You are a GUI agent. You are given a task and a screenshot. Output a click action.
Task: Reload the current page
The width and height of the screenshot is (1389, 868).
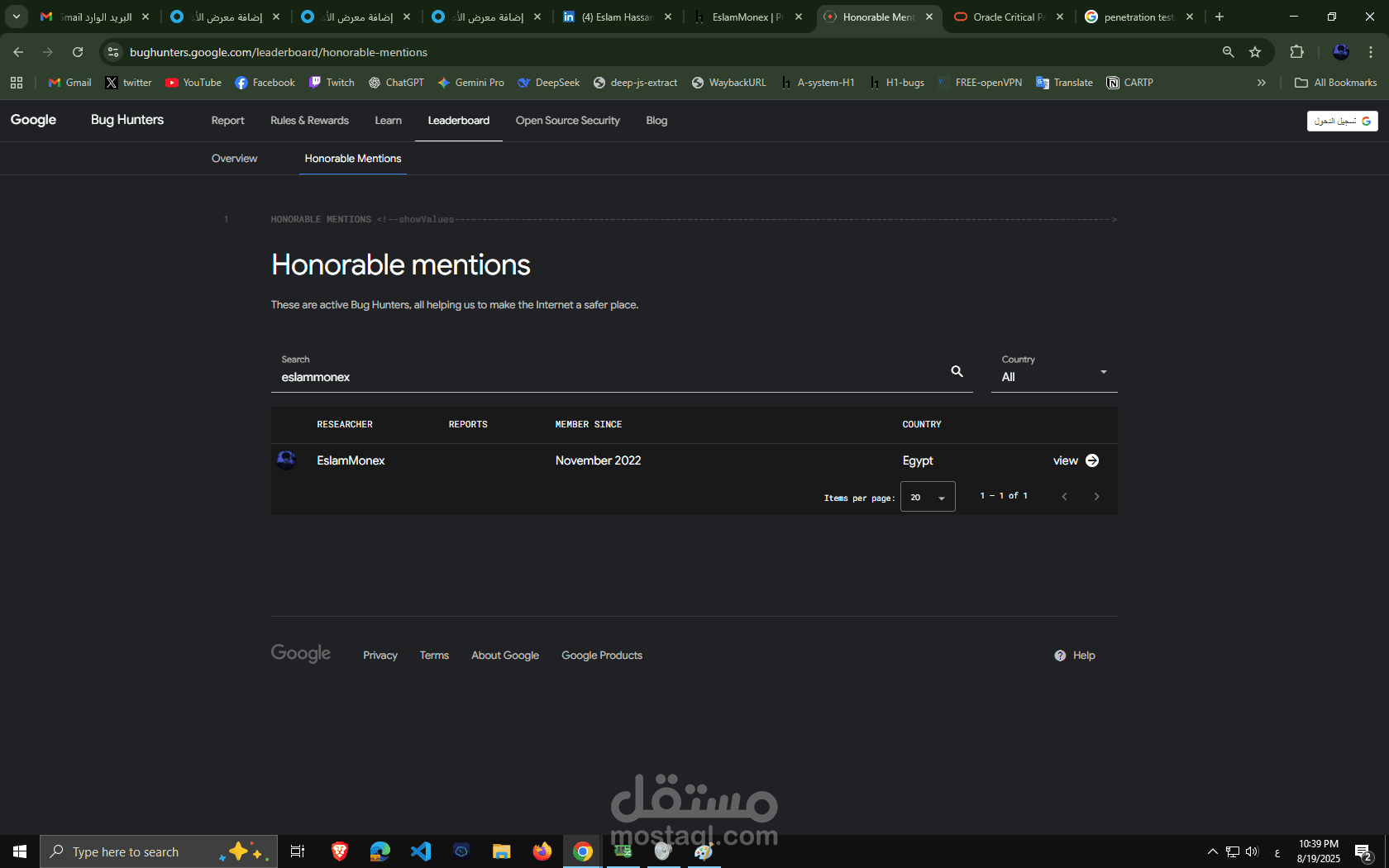coord(78,52)
